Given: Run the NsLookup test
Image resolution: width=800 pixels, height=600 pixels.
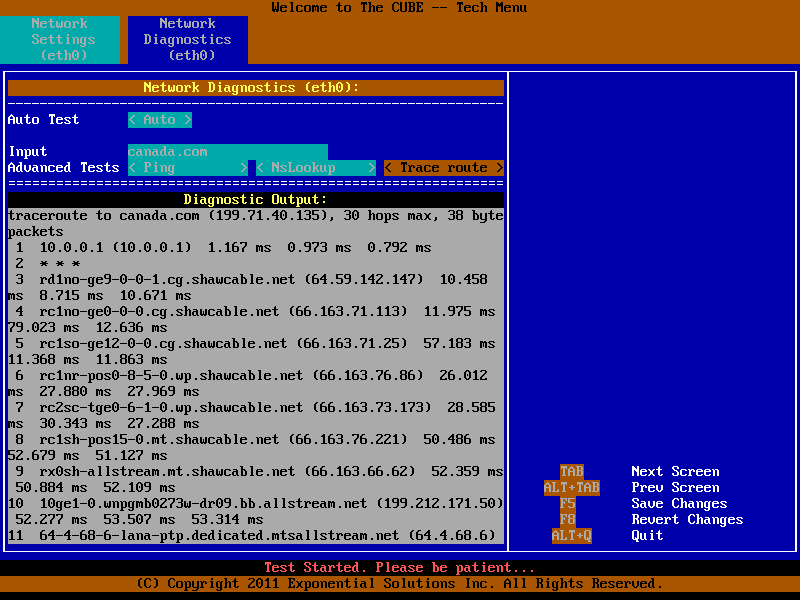Looking at the screenshot, I should coord(316,168).
